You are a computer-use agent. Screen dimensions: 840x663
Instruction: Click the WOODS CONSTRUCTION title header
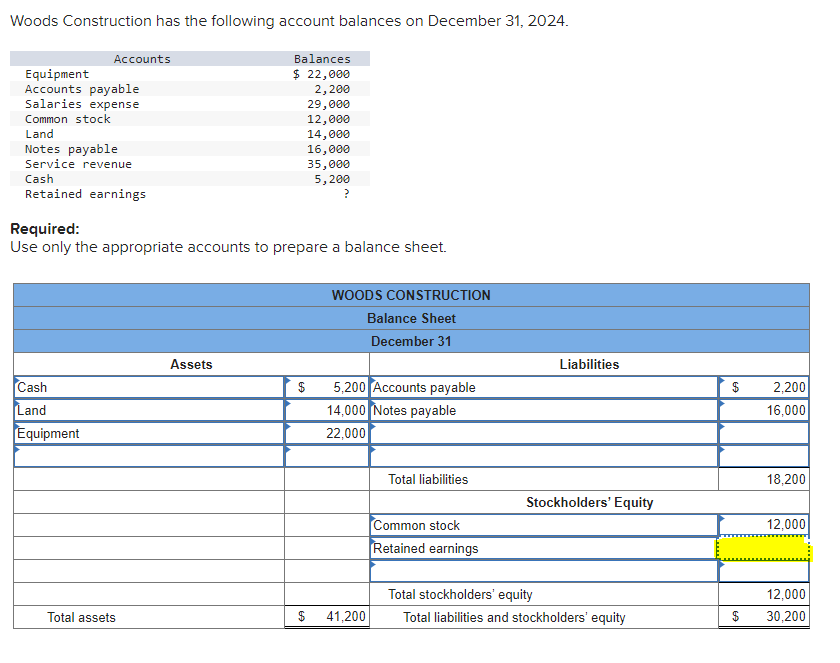pos(411,295)
